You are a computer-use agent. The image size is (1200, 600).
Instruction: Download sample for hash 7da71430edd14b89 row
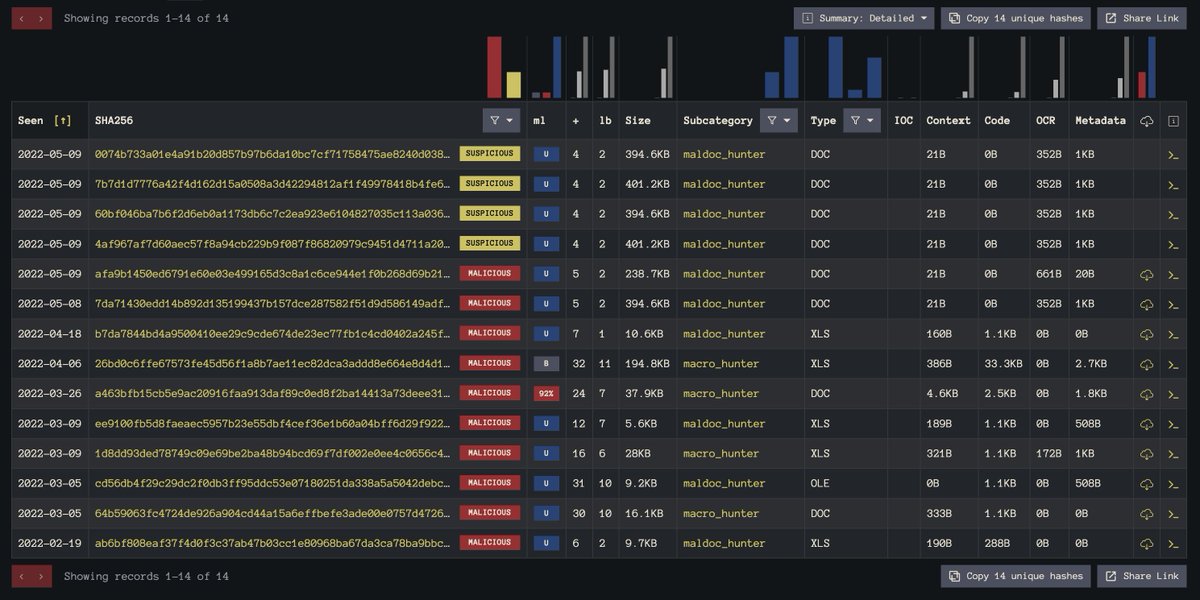point(1146,304)
